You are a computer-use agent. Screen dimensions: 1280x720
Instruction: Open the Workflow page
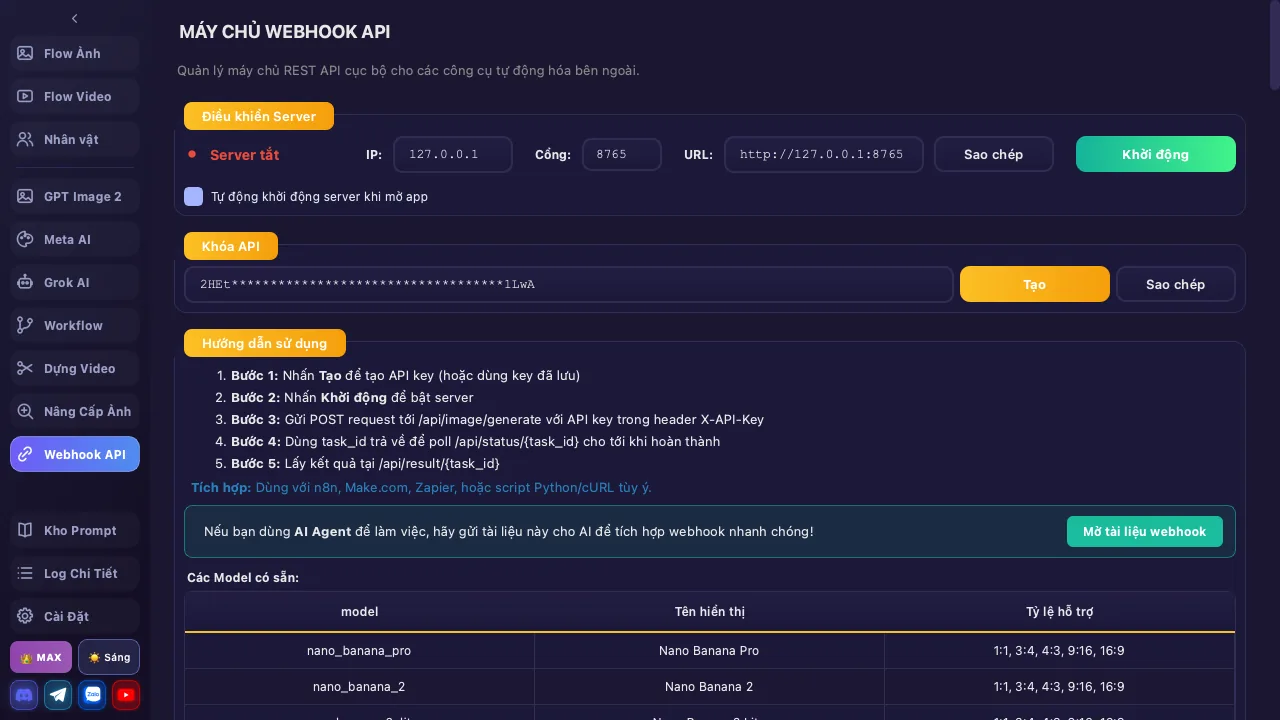click(x=75, y=326)
